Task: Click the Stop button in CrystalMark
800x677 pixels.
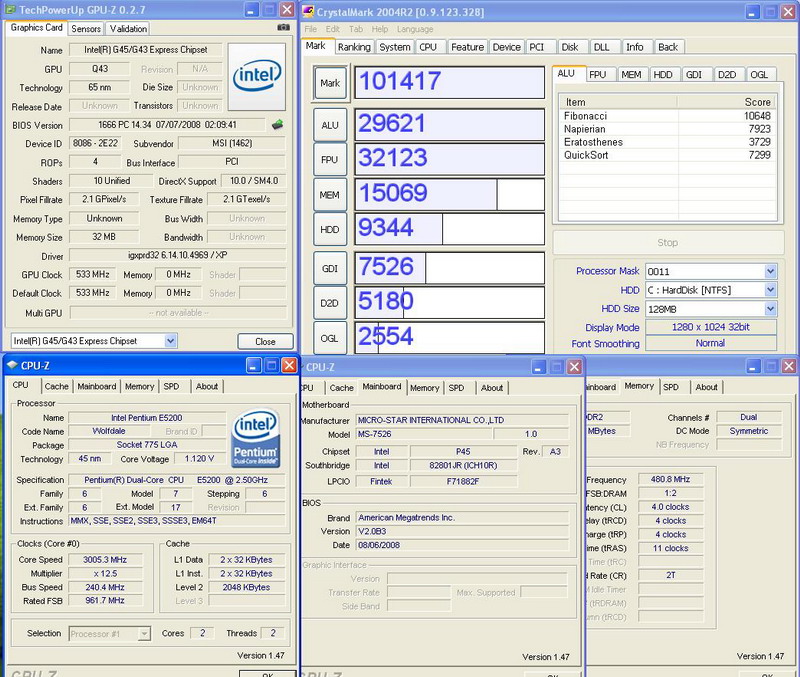Action: pyautogui.click(x=668, y=242)
